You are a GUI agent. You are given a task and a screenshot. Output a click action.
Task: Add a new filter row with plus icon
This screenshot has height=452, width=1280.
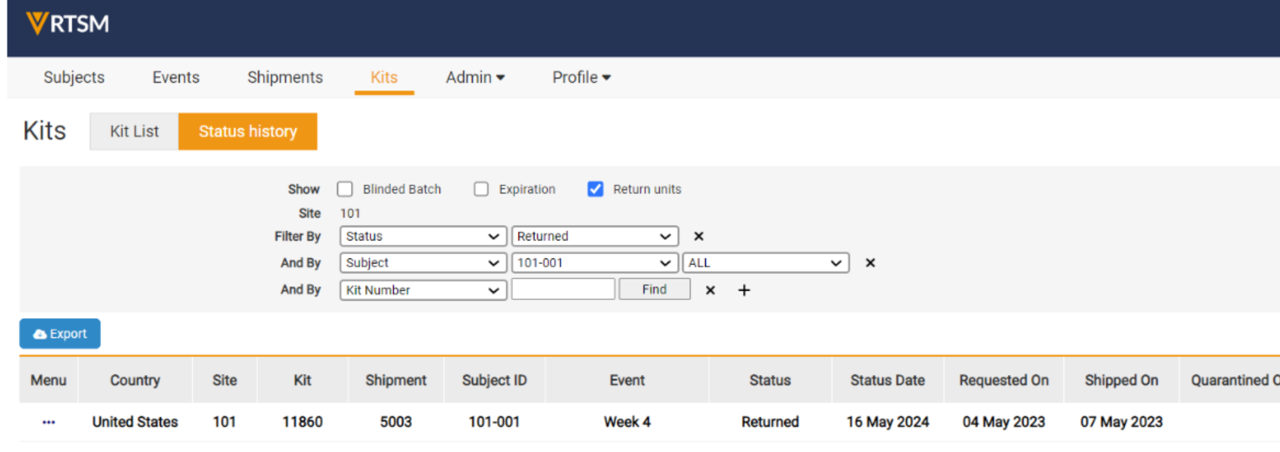tap(744, 290)
